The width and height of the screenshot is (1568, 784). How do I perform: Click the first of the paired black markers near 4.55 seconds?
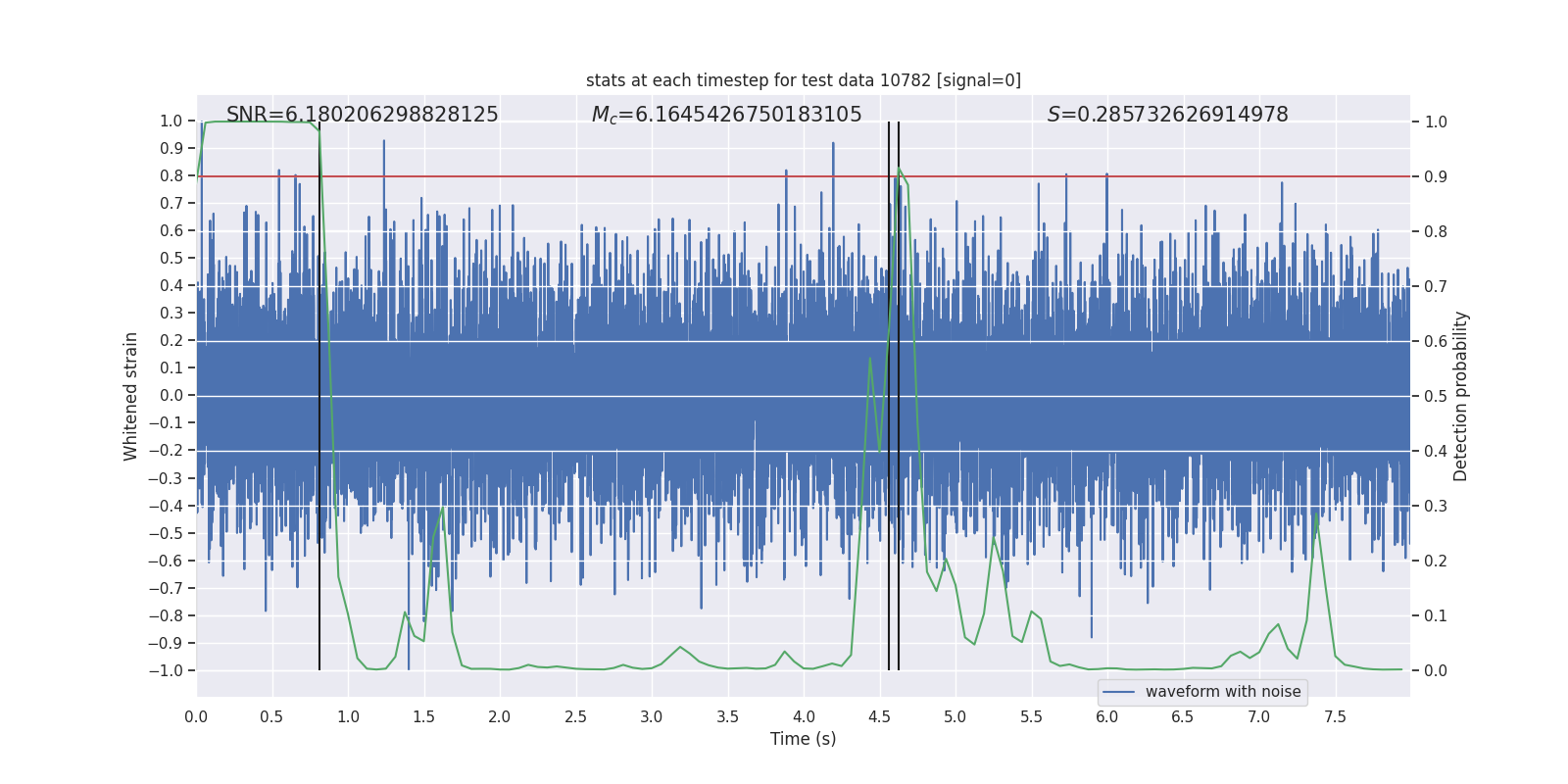(889, 396)
